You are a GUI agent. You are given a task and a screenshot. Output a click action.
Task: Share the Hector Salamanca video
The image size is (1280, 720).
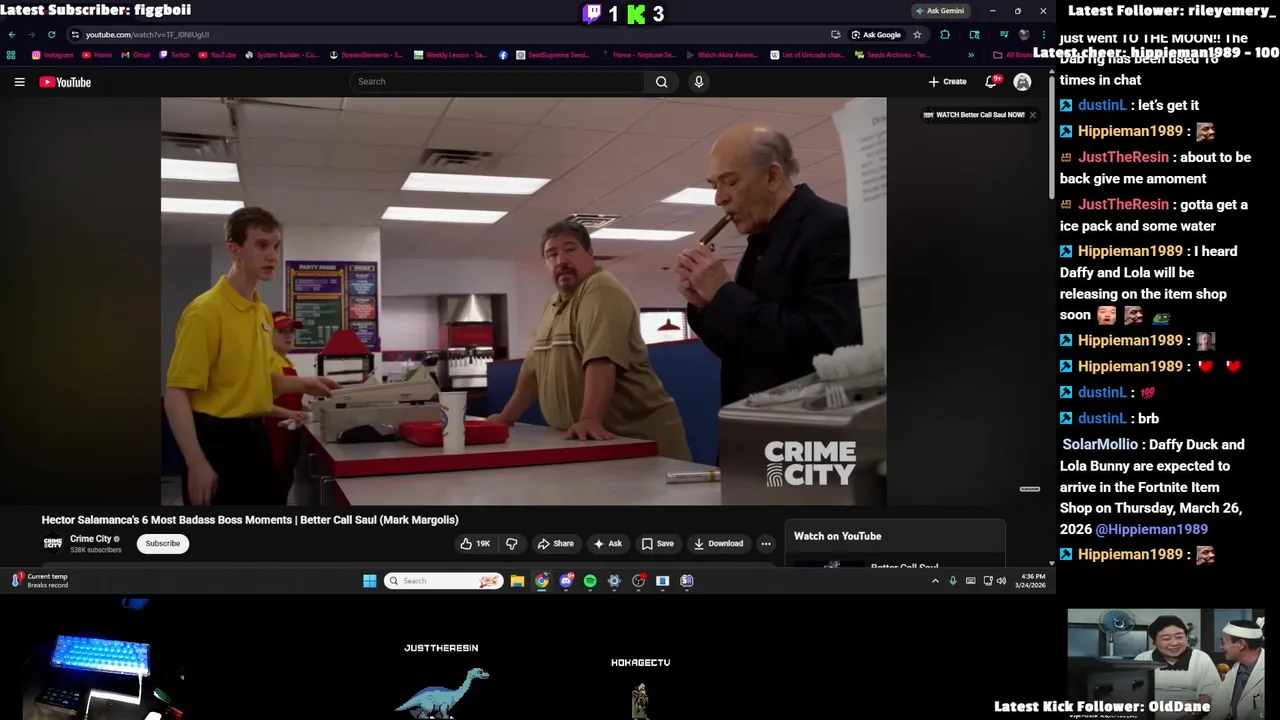[555, 544]
